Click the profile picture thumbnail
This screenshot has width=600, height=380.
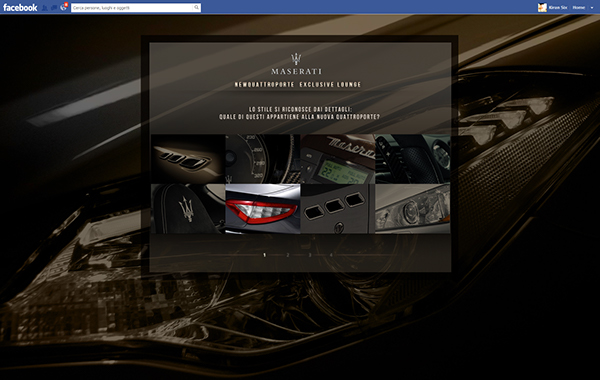pyautogui.click(x=542, y=7)
